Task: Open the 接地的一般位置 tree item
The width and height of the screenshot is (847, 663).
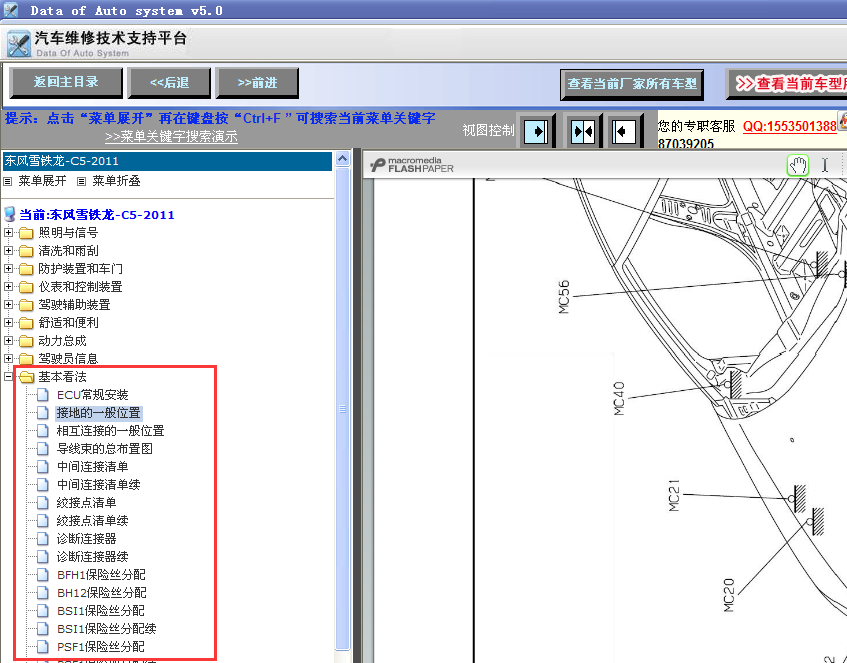Action: (98, 413)
